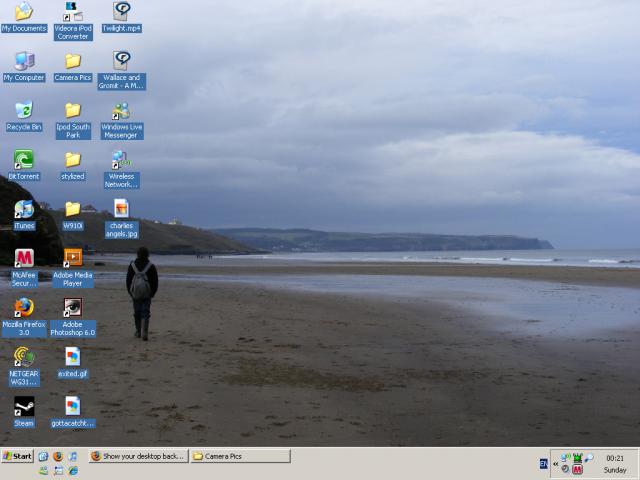Image resolution: width=640 pixels, height=480 pixels.
Task: Select the McAfee Security desktop icon
Action: (23, 258)
